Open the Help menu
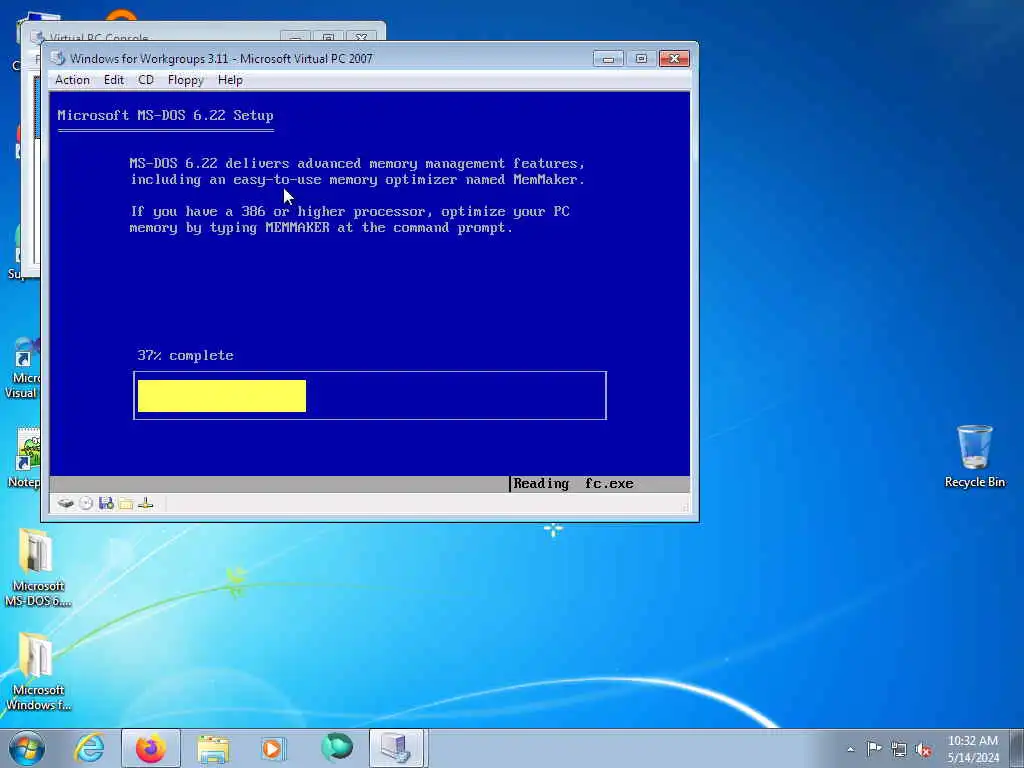 point(230,80)
